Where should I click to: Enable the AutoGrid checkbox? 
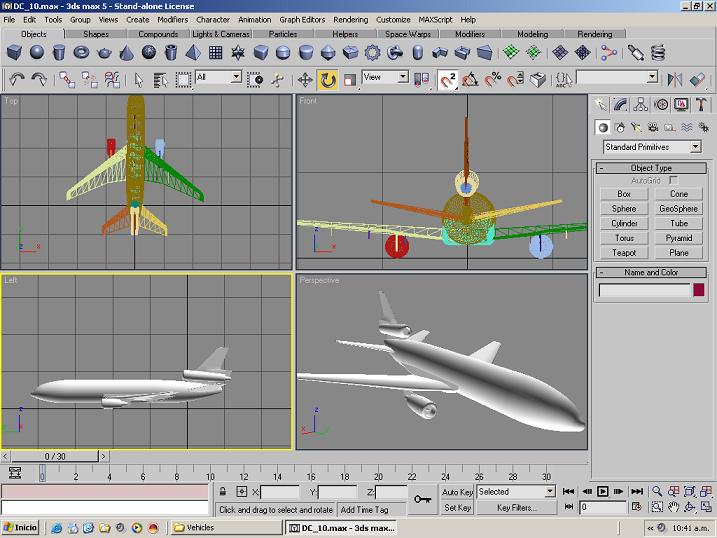pyautogui.click(x=673, y=180)
